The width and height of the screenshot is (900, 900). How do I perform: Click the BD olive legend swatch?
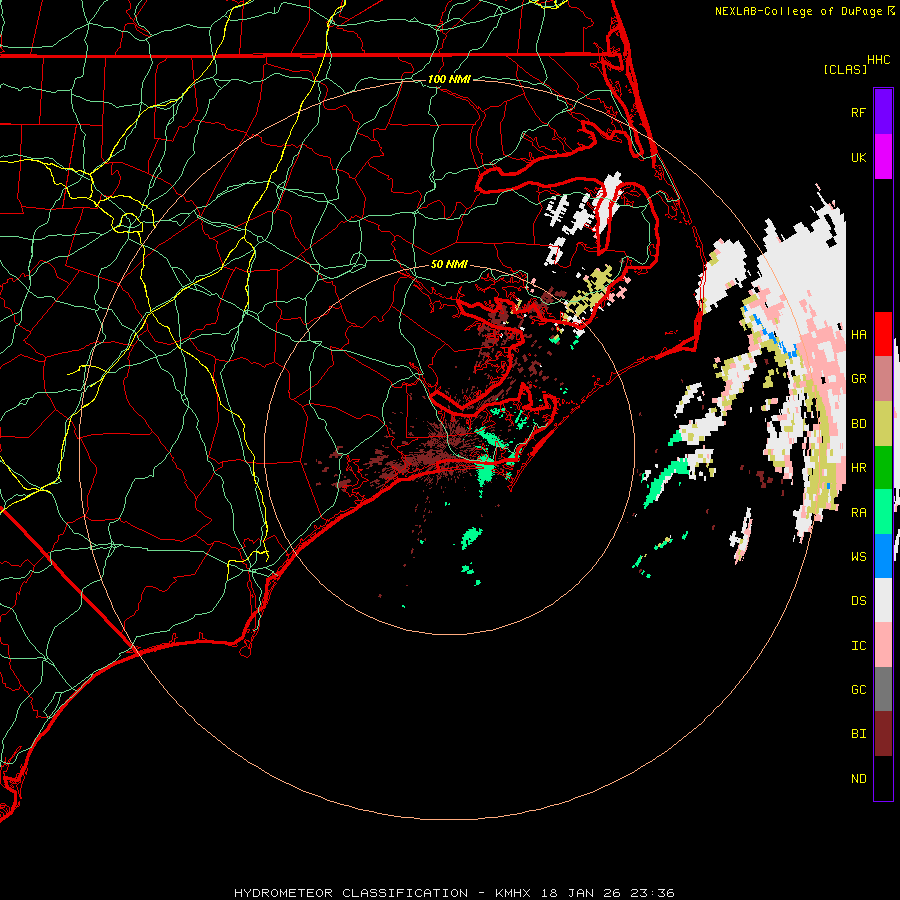(x=883, y=424)
